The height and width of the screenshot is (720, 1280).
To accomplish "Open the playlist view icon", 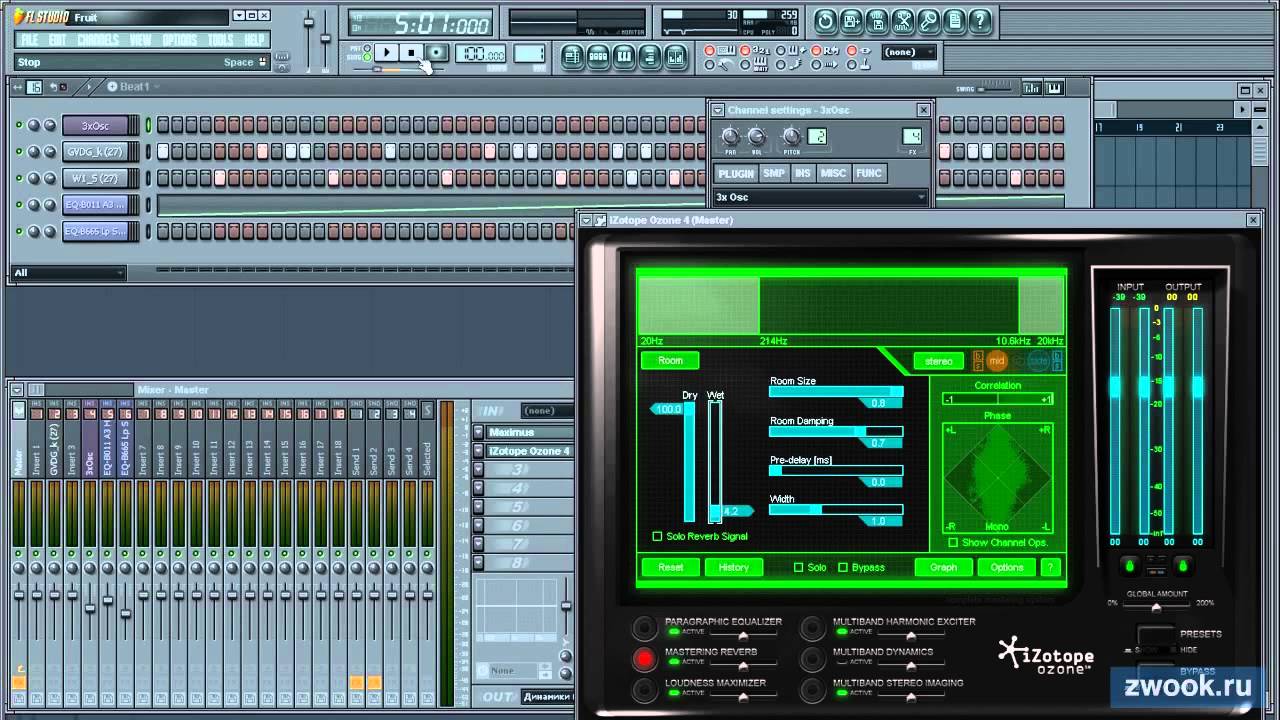I will click(572, 56).
